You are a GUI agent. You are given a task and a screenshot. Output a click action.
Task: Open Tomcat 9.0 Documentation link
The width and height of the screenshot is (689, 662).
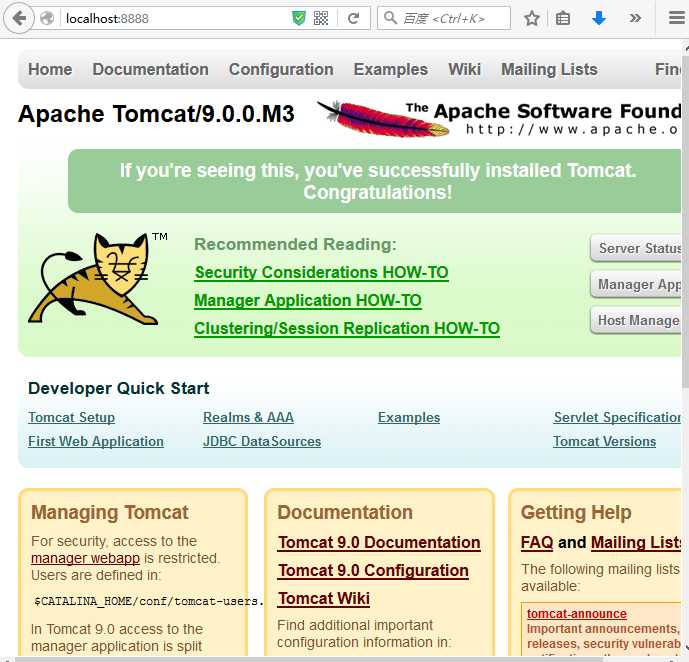(379, 543)
